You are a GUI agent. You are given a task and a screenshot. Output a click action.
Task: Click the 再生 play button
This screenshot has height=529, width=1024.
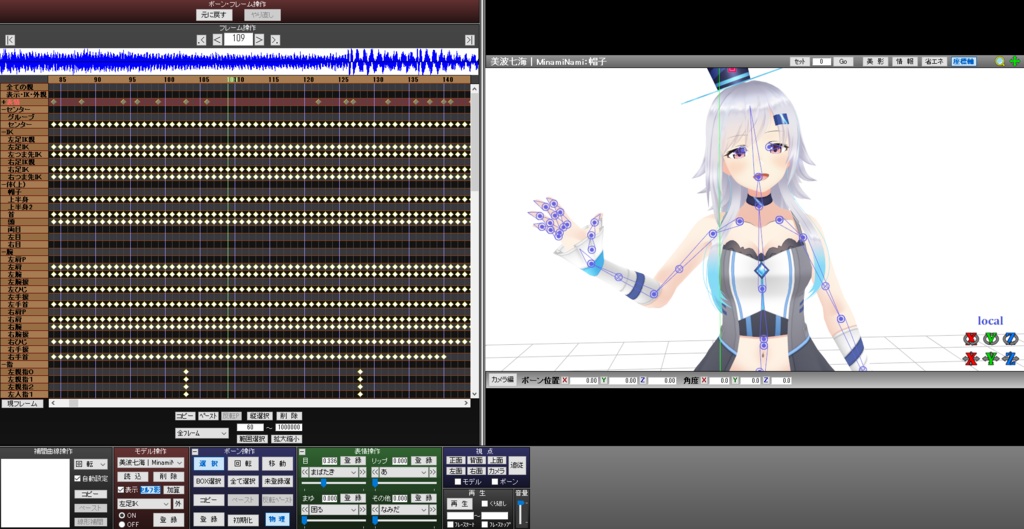pos(460,504)
